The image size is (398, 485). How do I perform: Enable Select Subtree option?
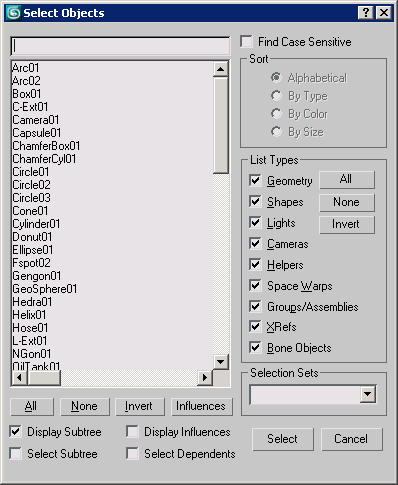pos(16,454)
